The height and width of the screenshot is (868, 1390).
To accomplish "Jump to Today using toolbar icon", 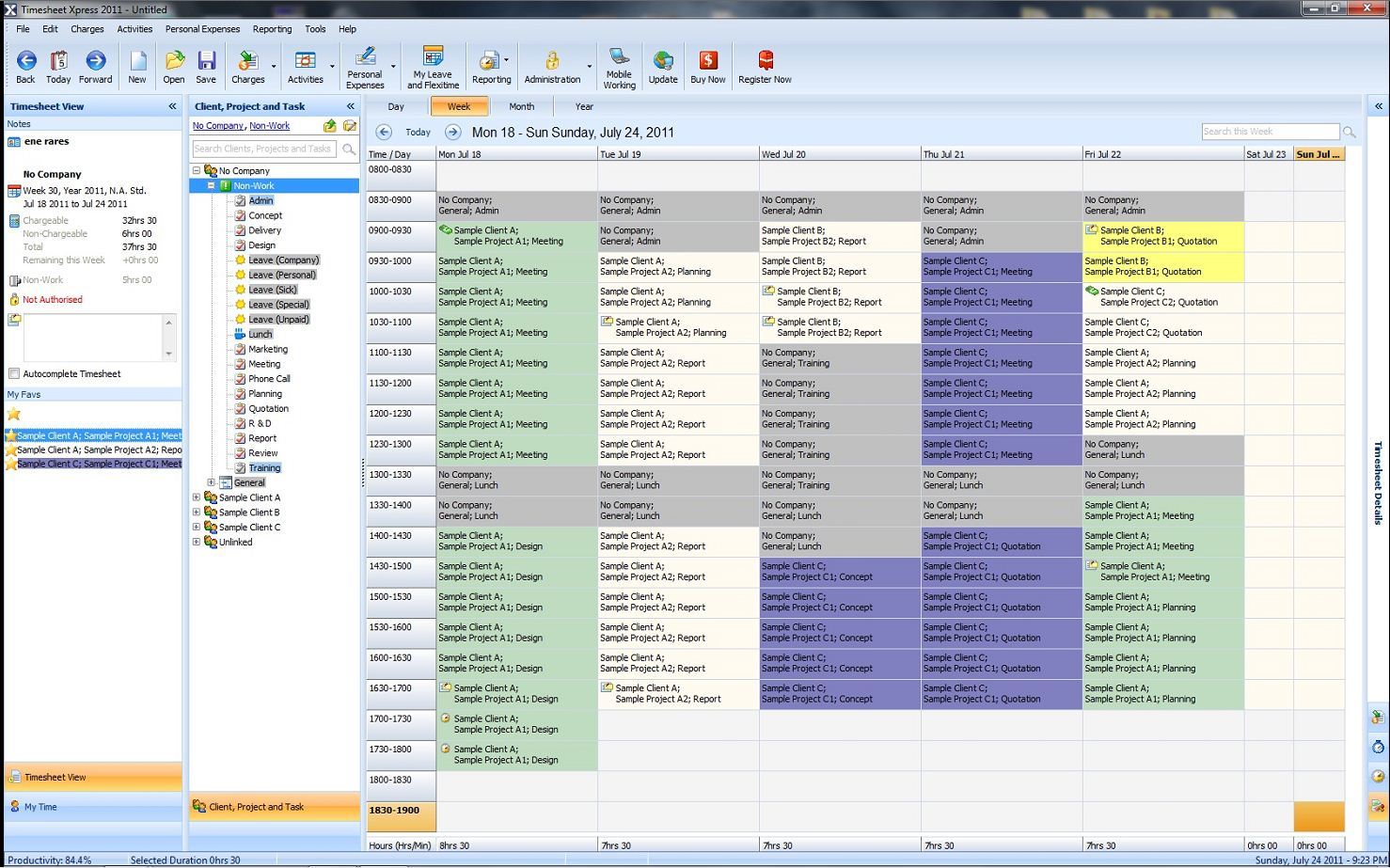I will click(58, 66).
